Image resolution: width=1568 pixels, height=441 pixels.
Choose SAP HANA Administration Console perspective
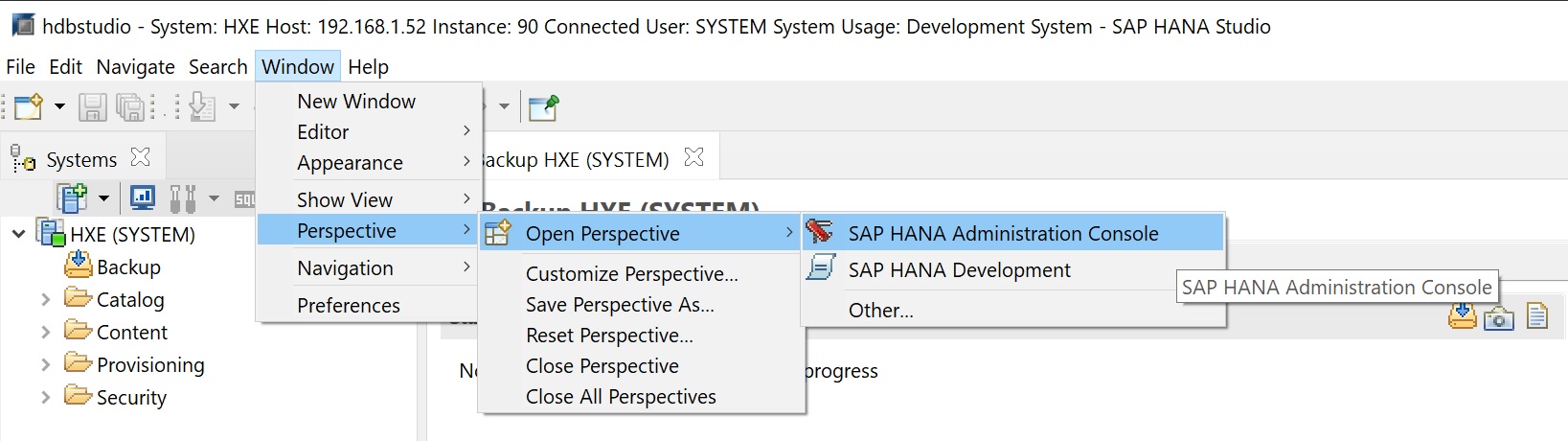coord(1002,233)
